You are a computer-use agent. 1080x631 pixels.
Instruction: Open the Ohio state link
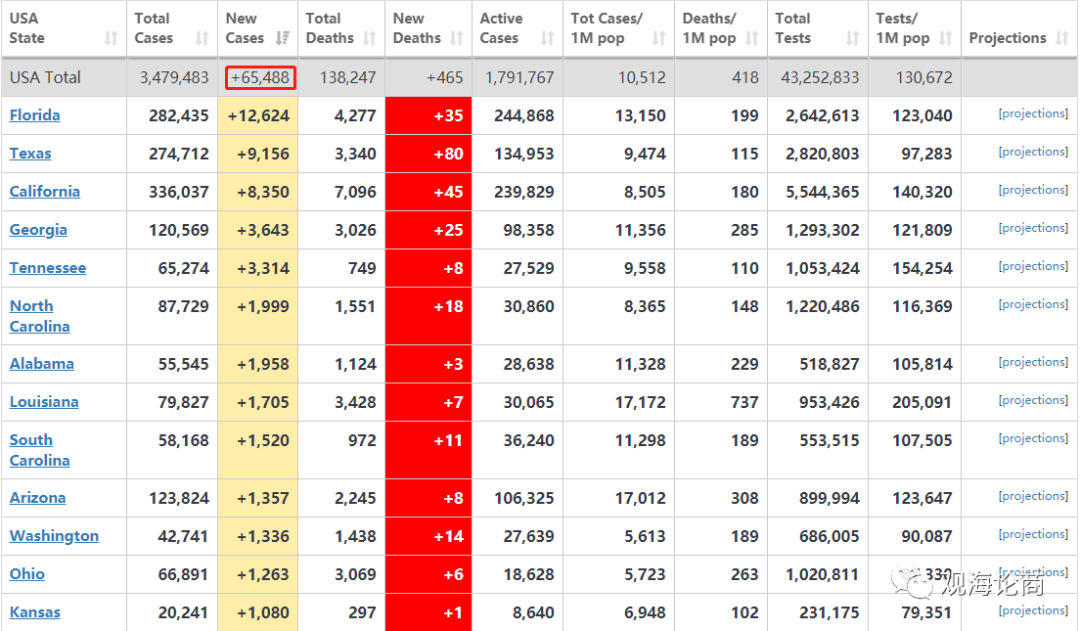pyautogui.click(x=27, y=574)
